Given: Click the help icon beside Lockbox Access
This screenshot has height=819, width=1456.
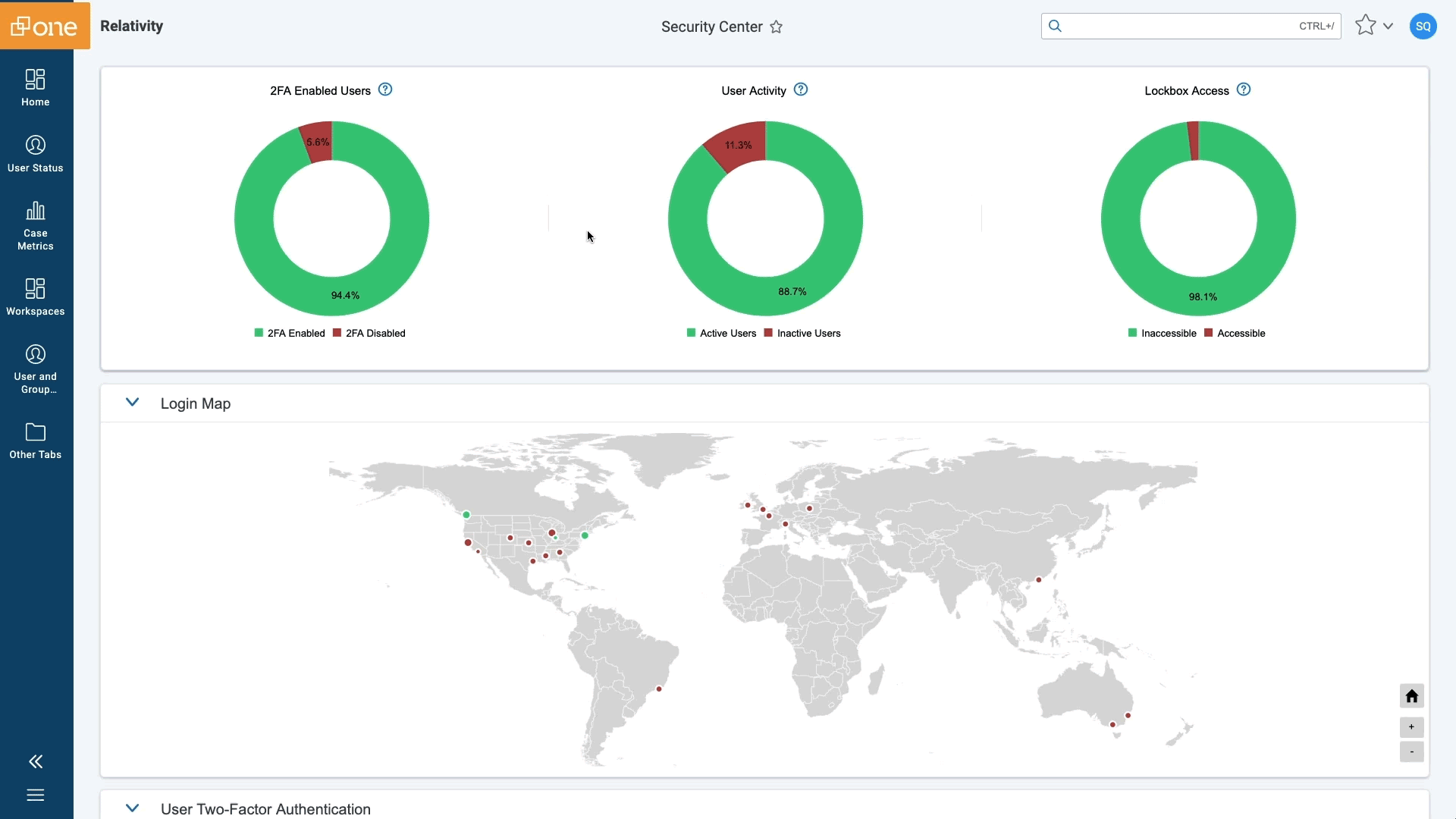Looking at the screenshot, I should coord(1244,89).
